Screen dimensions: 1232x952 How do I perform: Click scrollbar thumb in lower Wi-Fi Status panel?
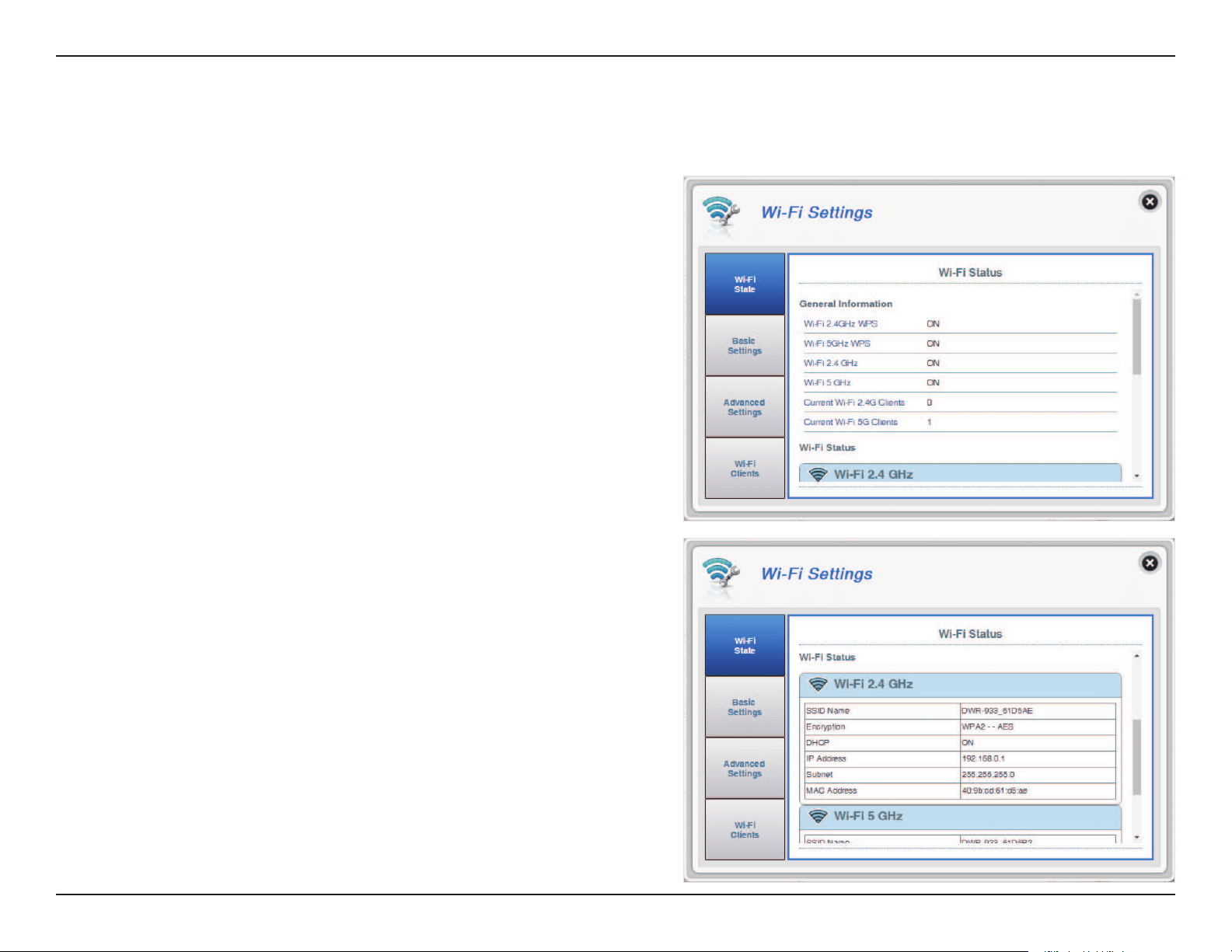coord(1136,757)
